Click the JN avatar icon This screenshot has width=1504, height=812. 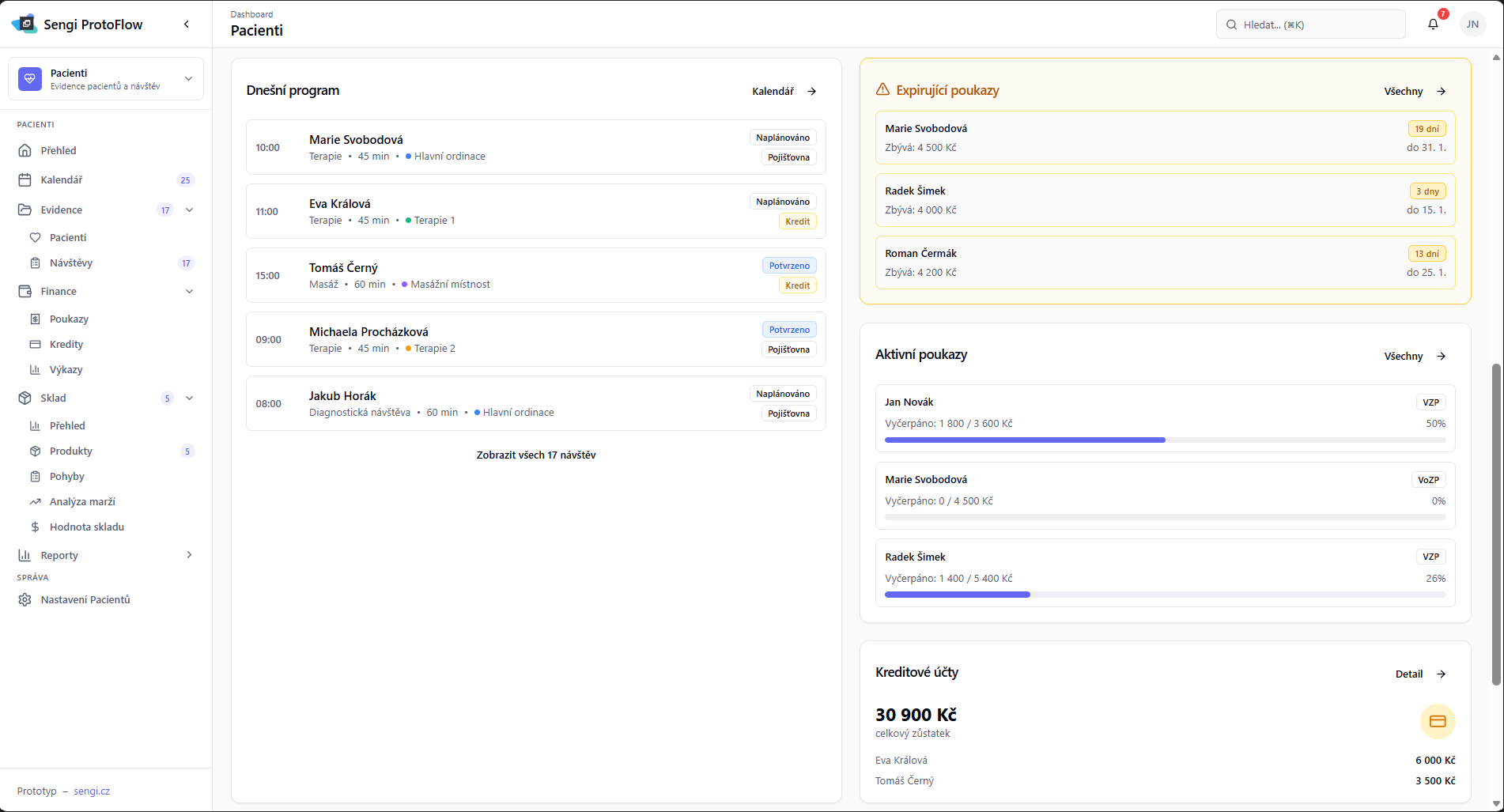pos(1472,24)
